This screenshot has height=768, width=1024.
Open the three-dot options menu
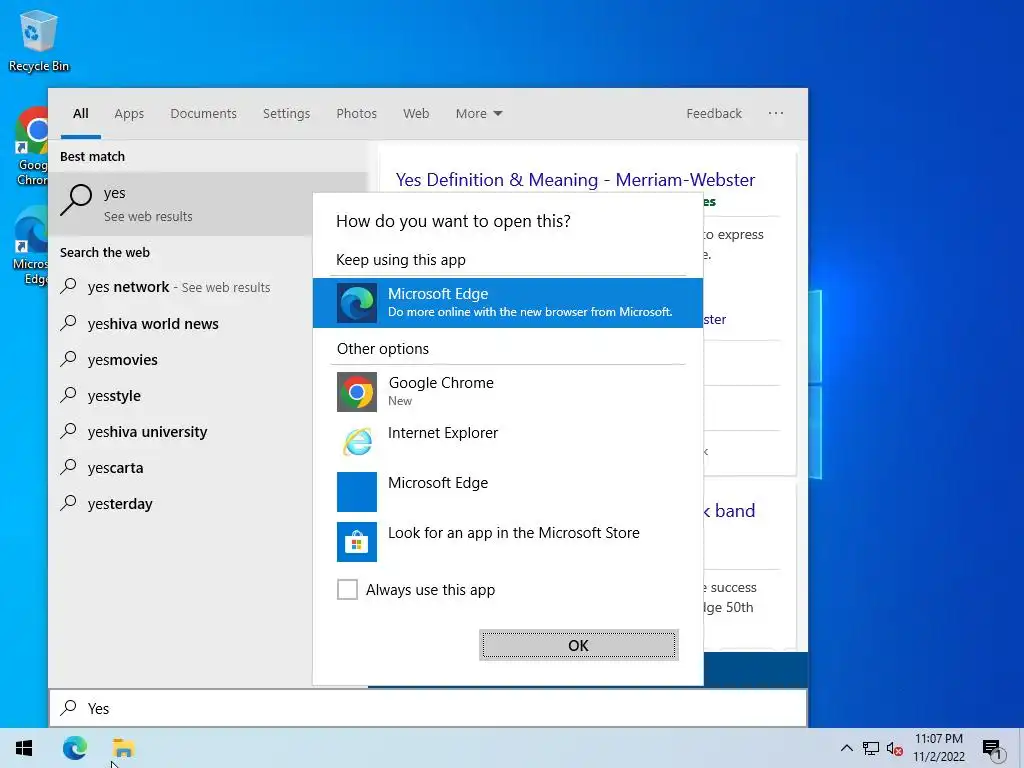[x=775, y=113]
